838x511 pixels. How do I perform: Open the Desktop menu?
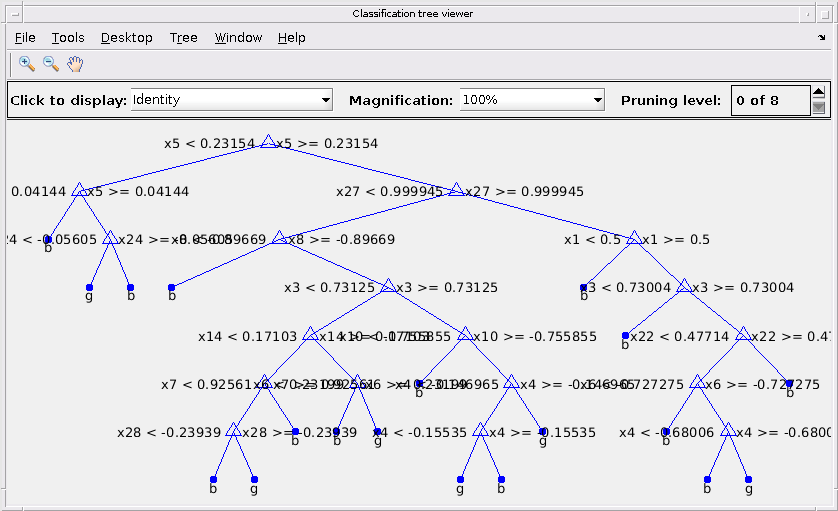point(127,37)
